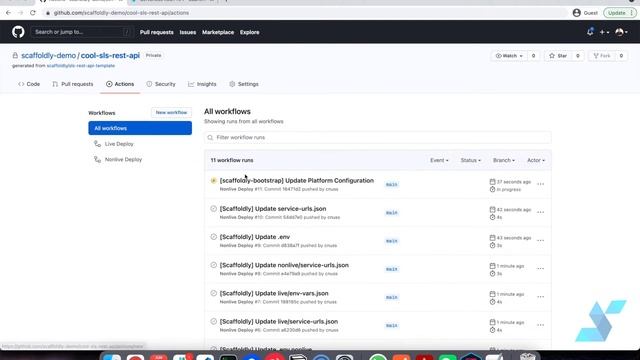Open options menu for Update Platform Configuration run
The width and height of the screenshot is (640, 360).
540,184
